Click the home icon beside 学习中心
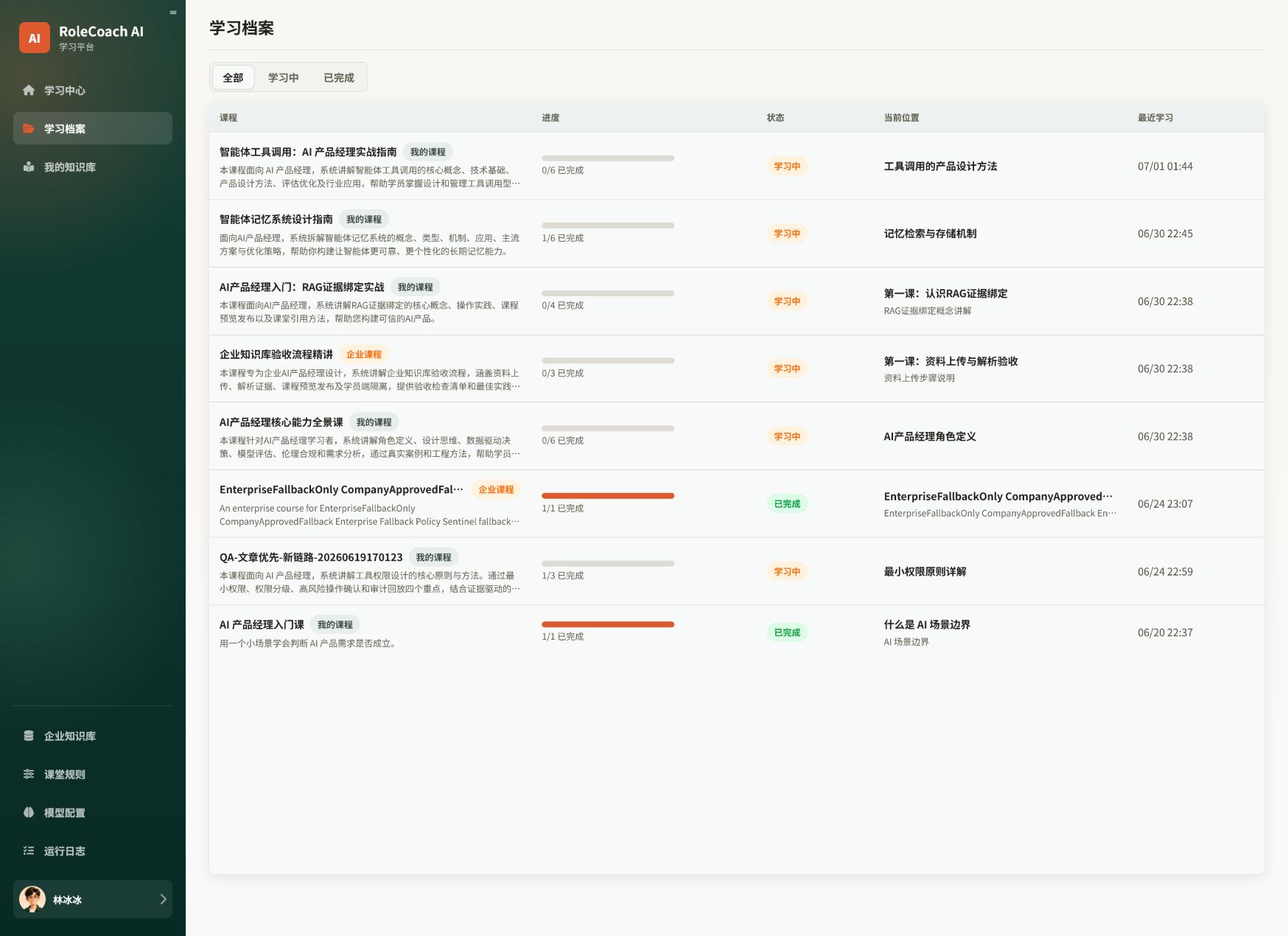 pos(29,90)
